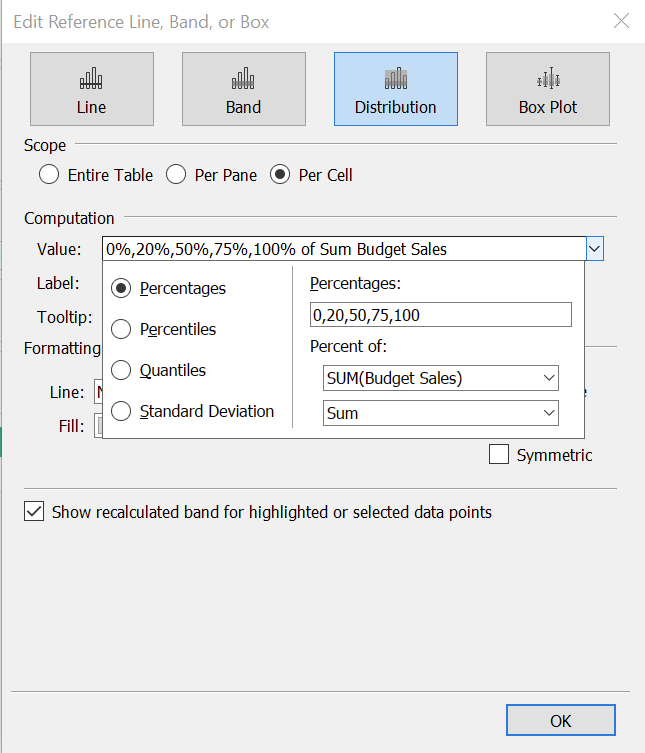
Task: Click the Percentages input field
Action: click(440, 315)
